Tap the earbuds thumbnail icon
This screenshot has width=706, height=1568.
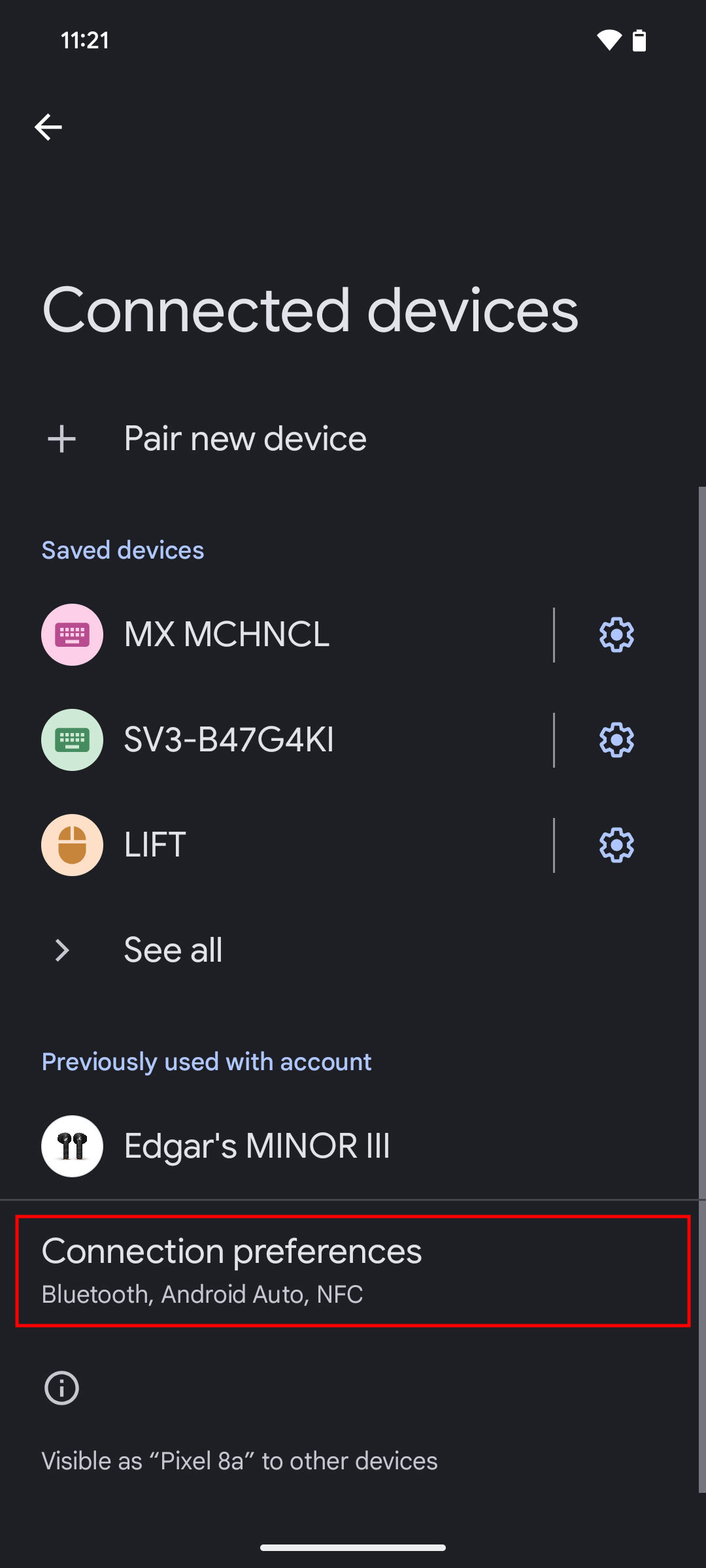[x=72, y=1146]
